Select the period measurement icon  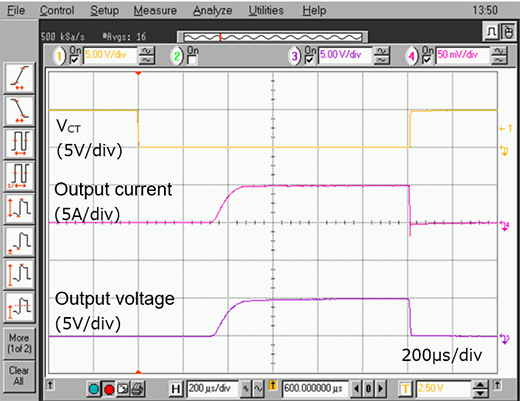tap(19, 143)
